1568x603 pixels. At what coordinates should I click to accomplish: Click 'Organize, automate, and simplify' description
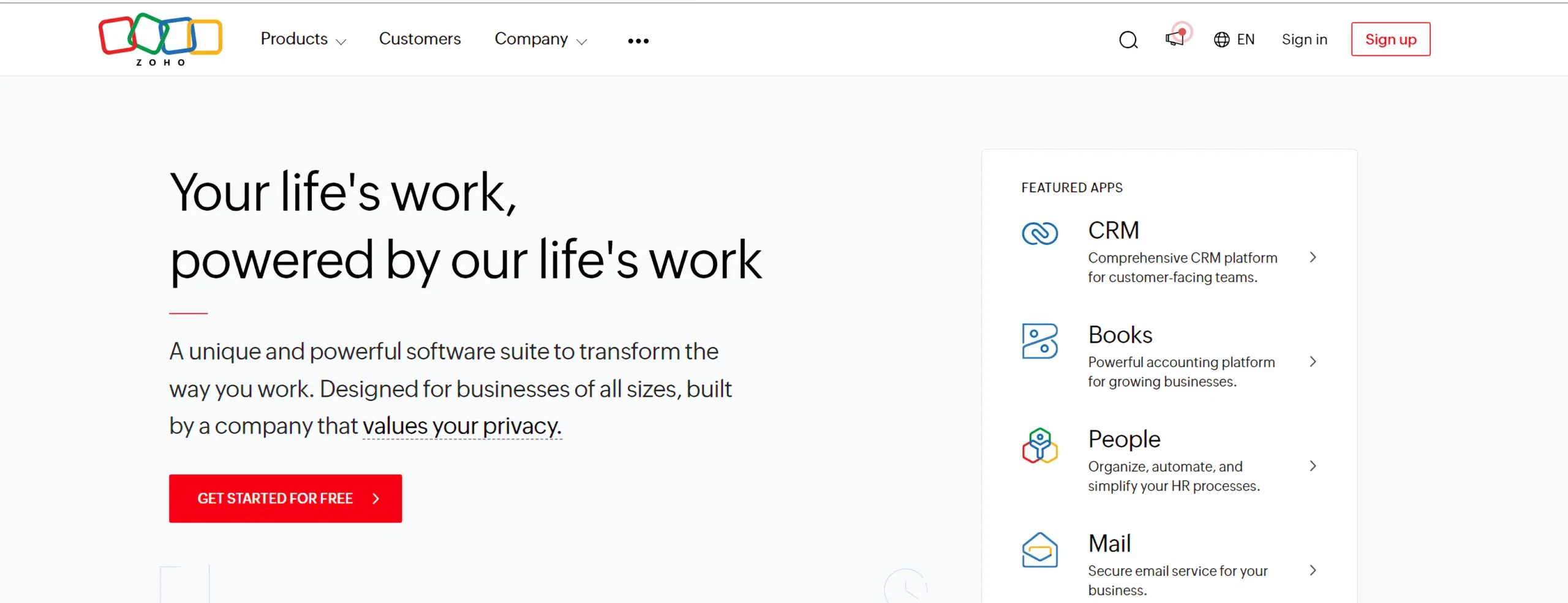tap(1174, 476)
